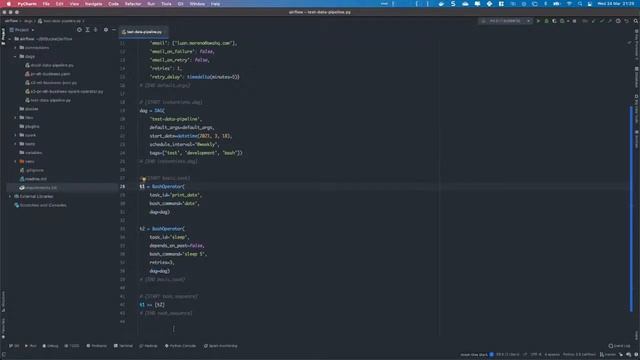
Task: Click the inspections checkmark widget in editor corner
Action: click(x=629, y=42)
